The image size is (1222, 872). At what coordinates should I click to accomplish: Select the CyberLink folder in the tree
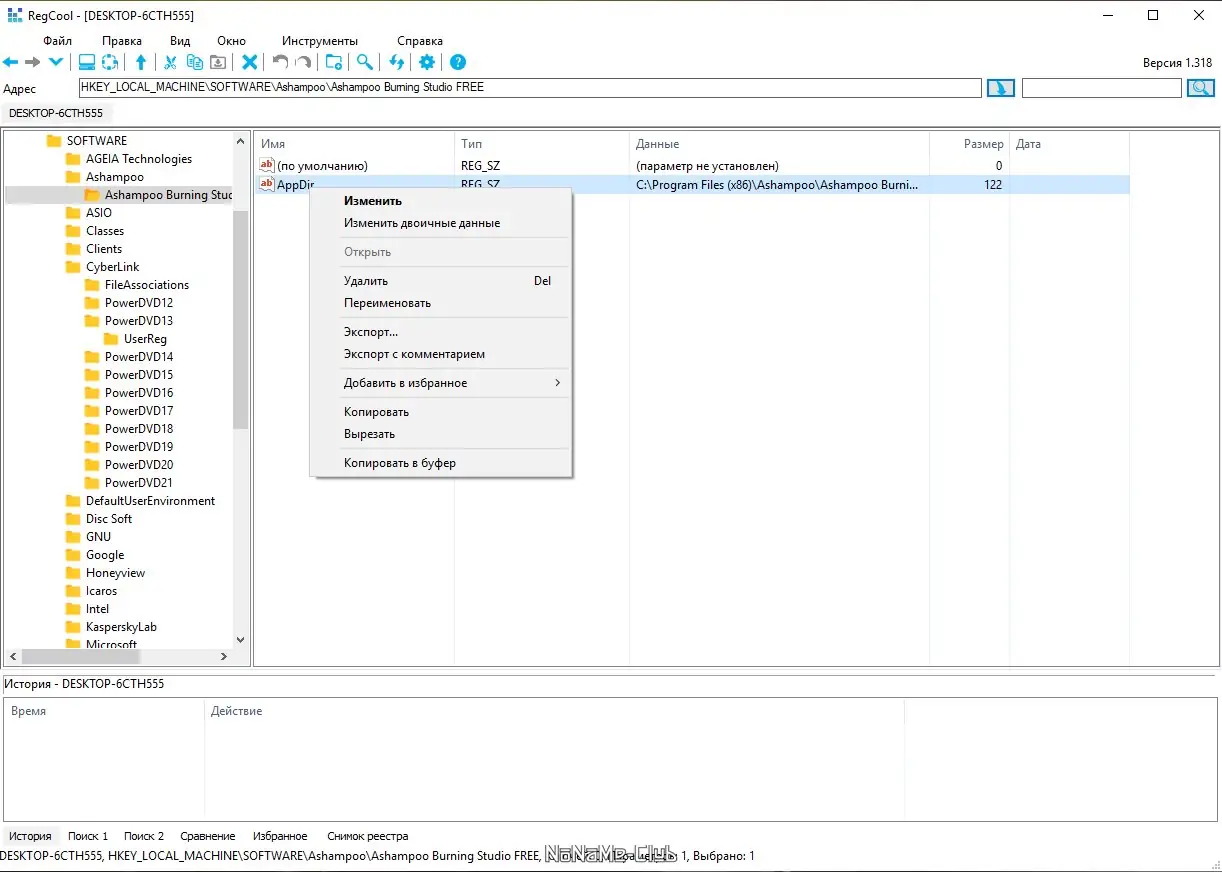tap(112, 267)
